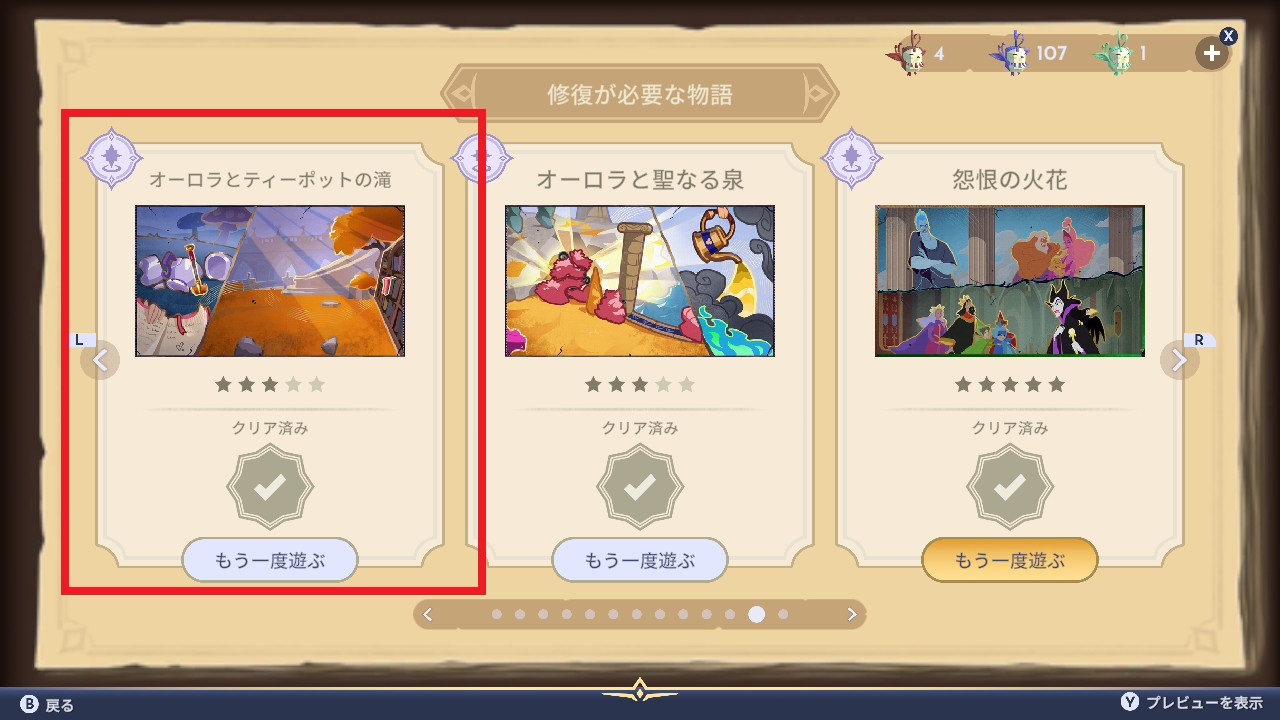Go to previous stories with the L arrow
The height and width of the screenshot is (720, 1280).
click(99, 360)
